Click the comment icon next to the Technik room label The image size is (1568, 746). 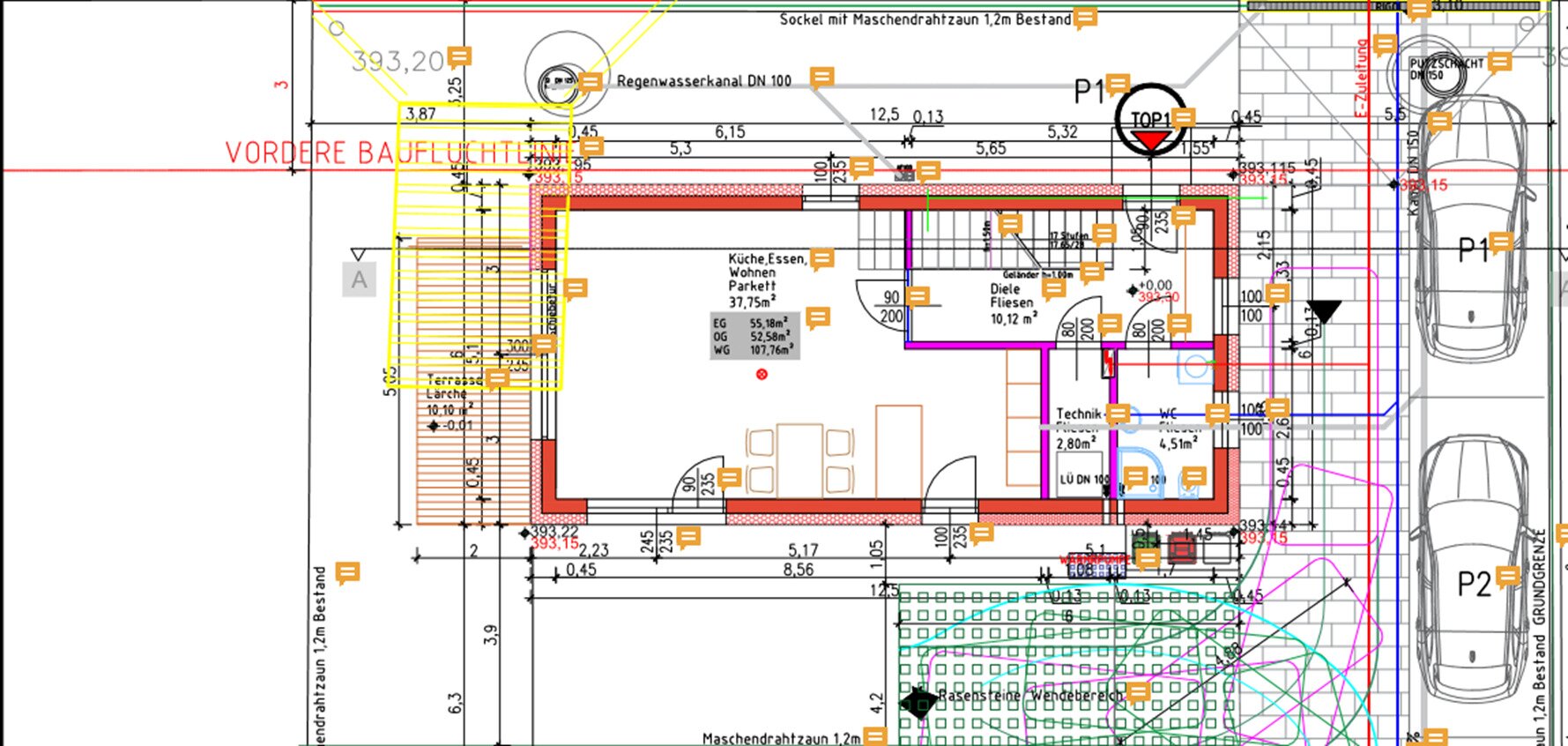[x=1118, y=413]
